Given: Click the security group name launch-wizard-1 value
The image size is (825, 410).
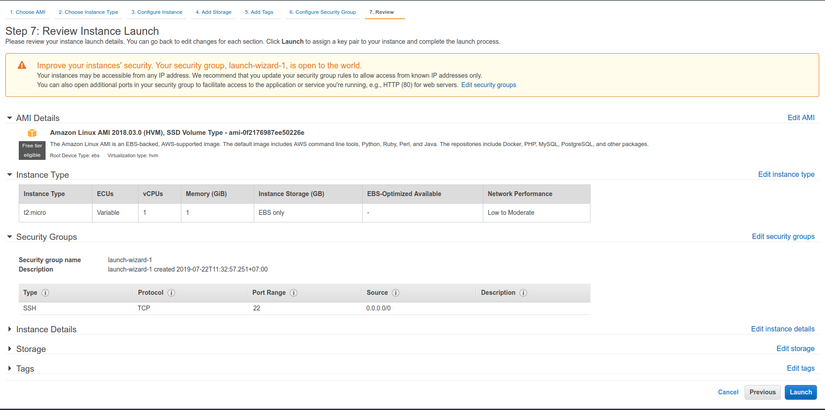Looking at the screenshot, I should click(130, 260).
